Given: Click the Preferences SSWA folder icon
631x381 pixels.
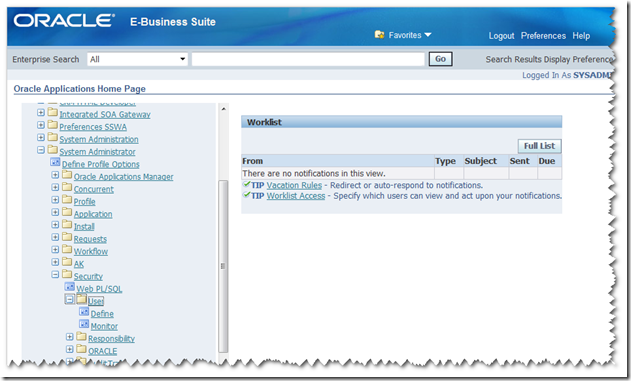Looking at the screenshot, I should 53,125.
